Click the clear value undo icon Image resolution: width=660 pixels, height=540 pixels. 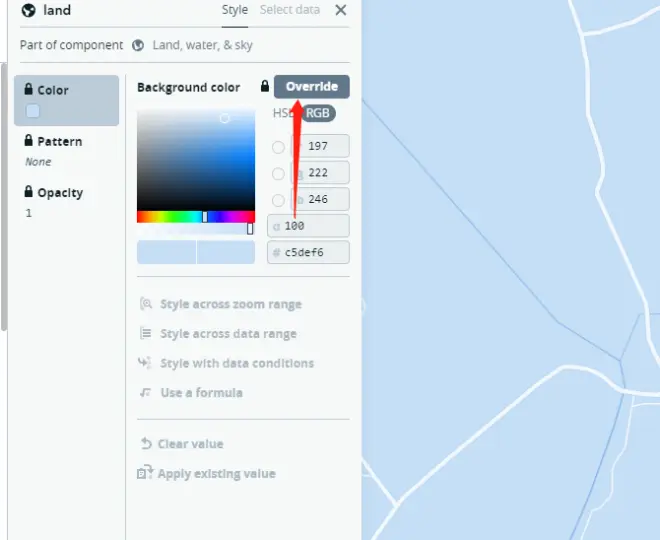click(146, 444)
